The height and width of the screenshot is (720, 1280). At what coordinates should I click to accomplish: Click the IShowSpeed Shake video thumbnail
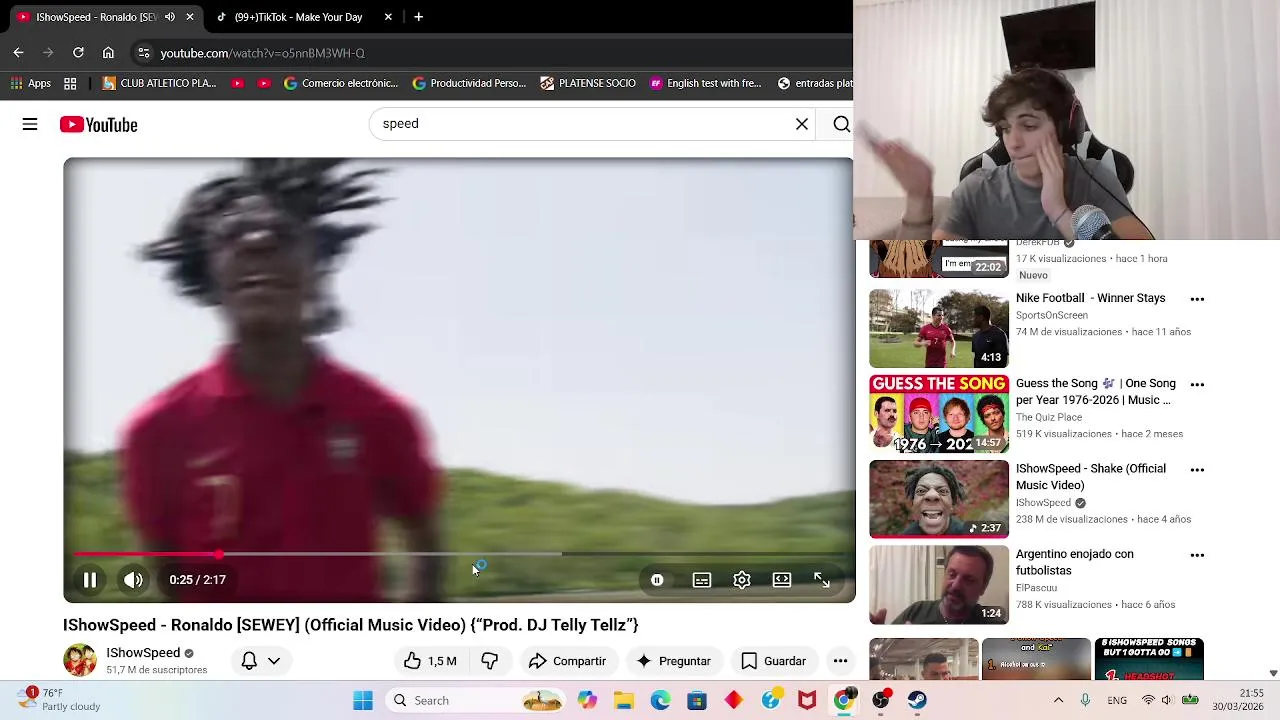click(x=939, y=499)
